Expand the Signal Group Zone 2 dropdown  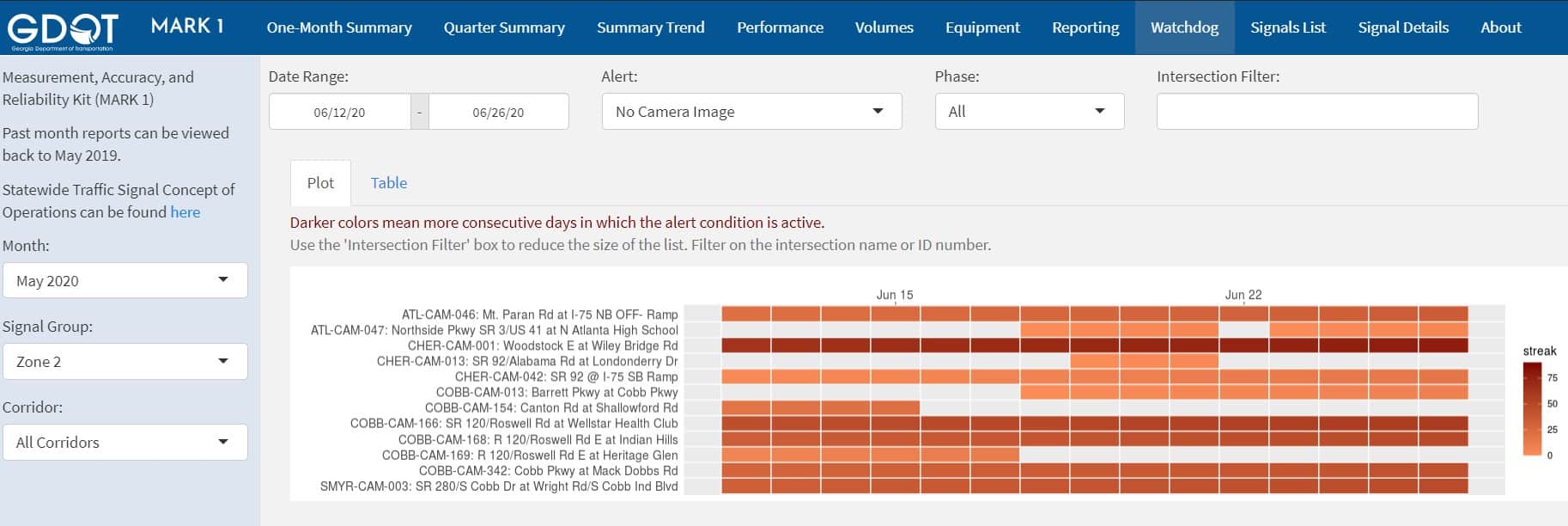pyautogui.click(x=125, y=362)
